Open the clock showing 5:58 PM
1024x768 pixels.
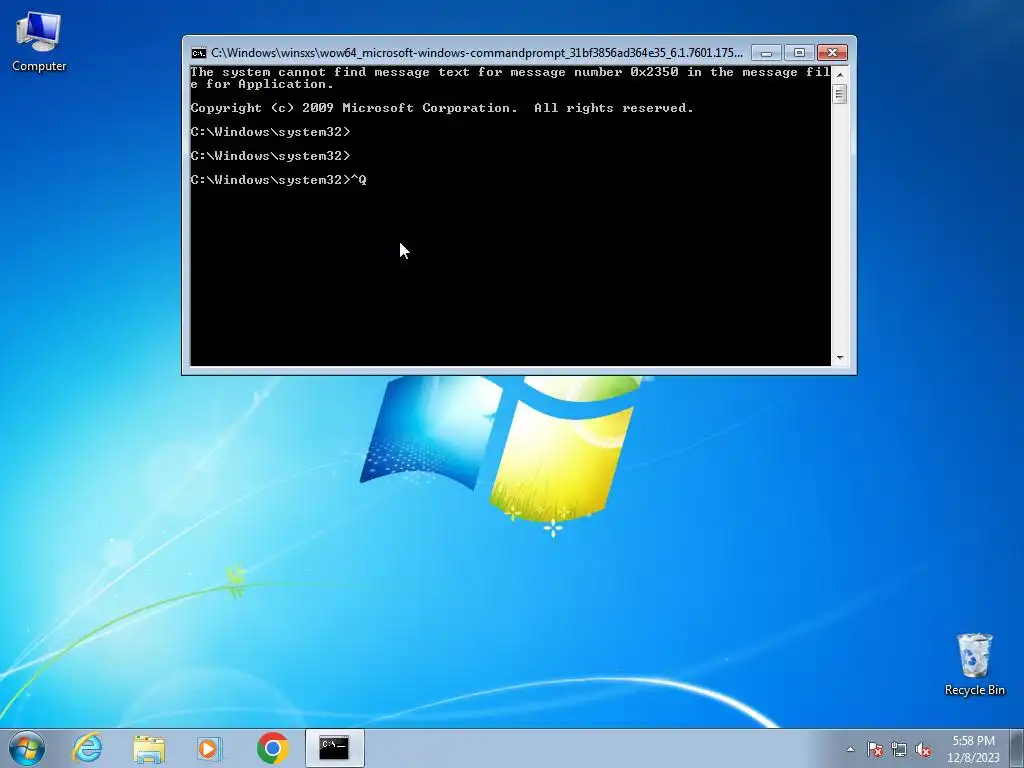pyautogui.click(x=973, y=749)
